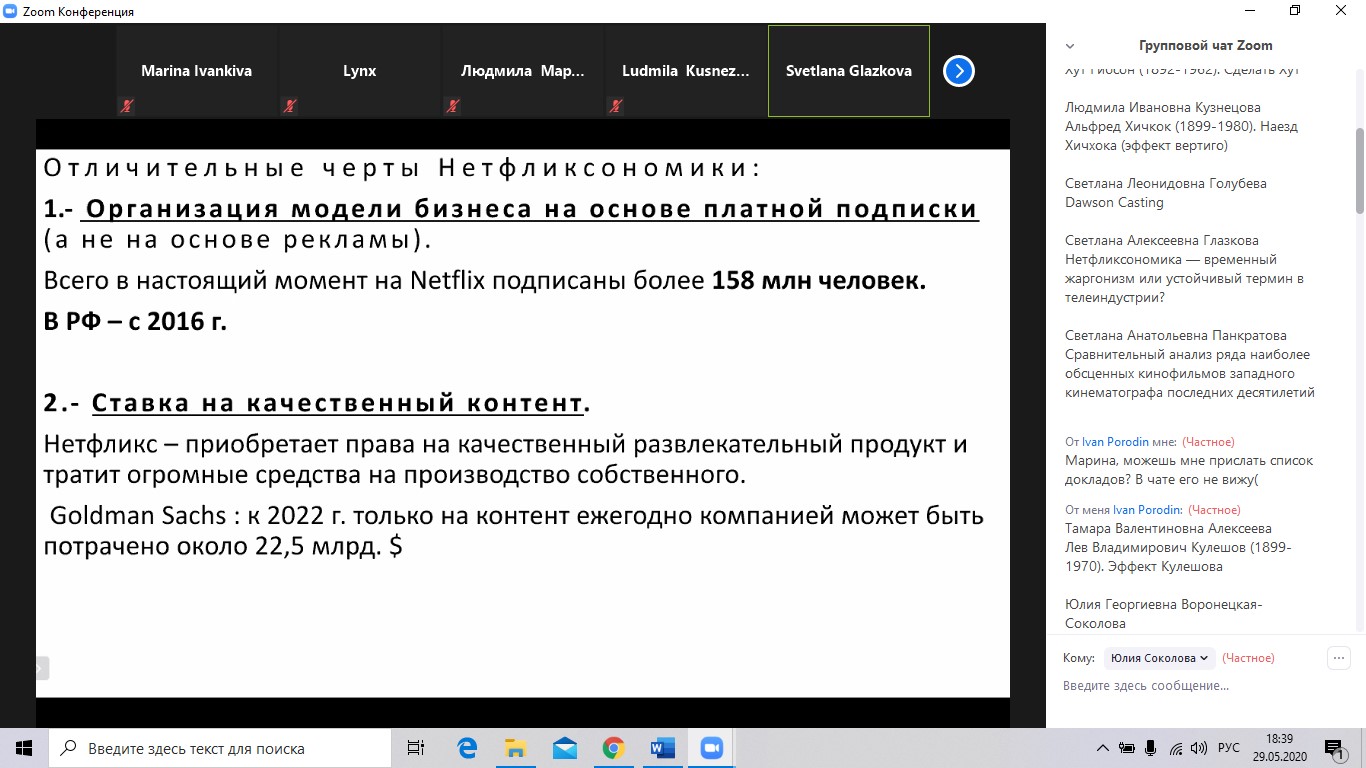Click chat sender 'Светлана Леонидовна Голубева'

click(1166, 183)
